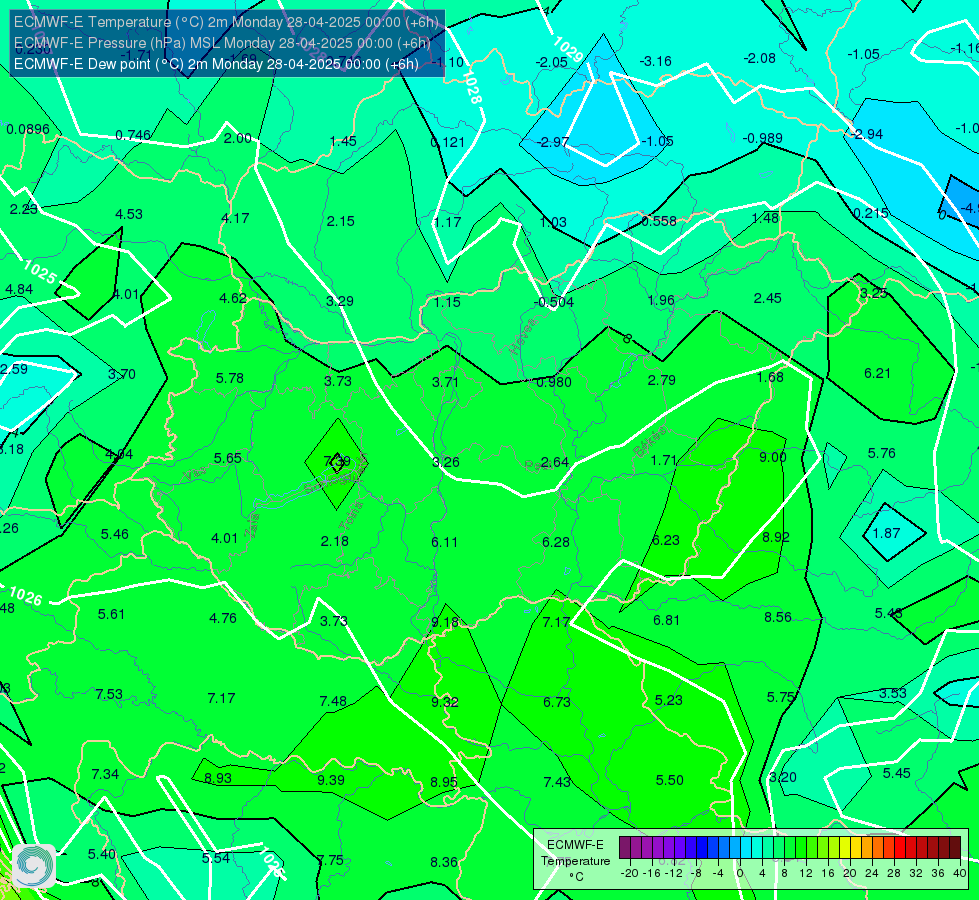Click the ECMWF-E Temperature °C legend title
The image size is (979, 900).
pos(575,861)
